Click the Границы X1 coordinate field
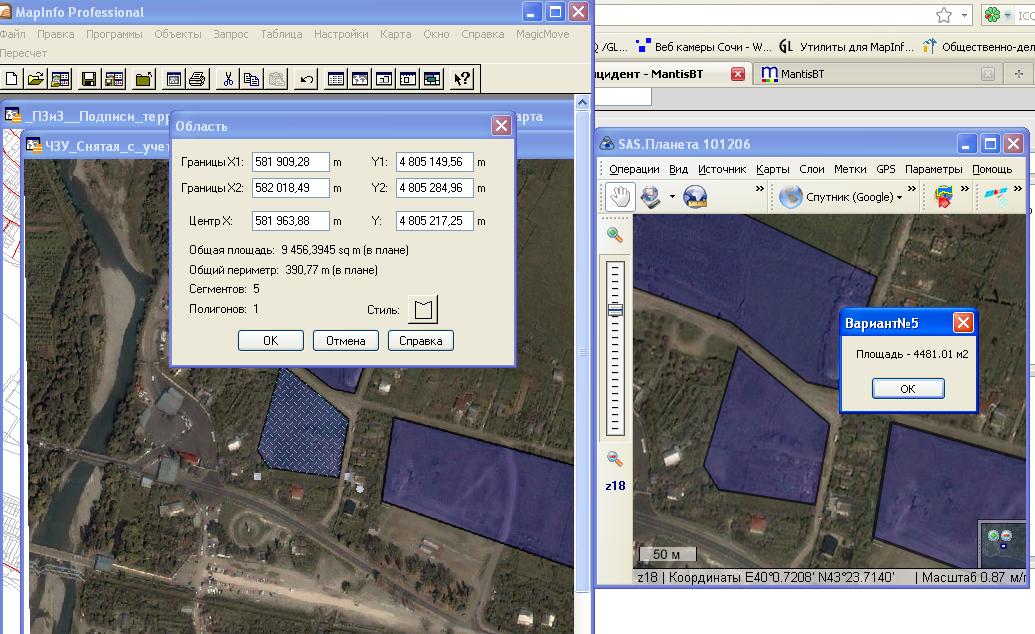This screenshot has width=1035, height=634. point(290,162)
